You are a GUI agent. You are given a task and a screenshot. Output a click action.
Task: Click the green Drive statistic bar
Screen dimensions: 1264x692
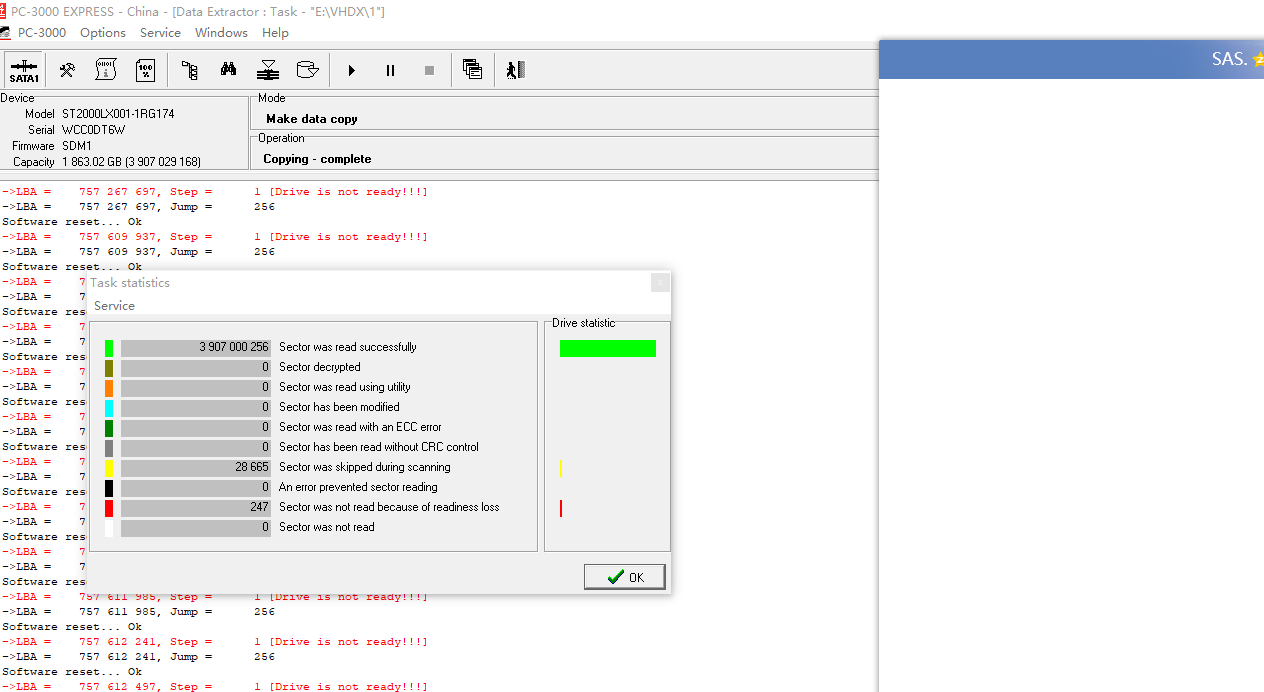(607, 348)
